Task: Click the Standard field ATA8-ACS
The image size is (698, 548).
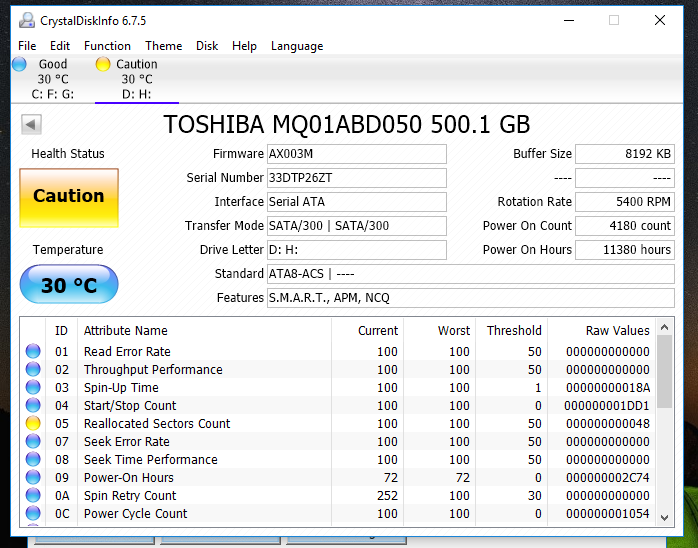Action: (x=471, y=274)
